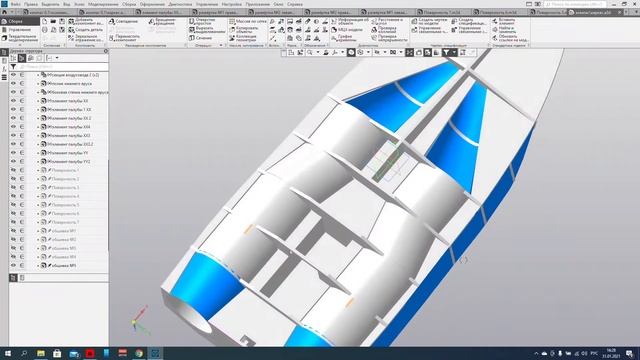Image resolution: width=640 pixels, height=360 pixels.
Task: Open the Диагностика menu
Action: 180,4
